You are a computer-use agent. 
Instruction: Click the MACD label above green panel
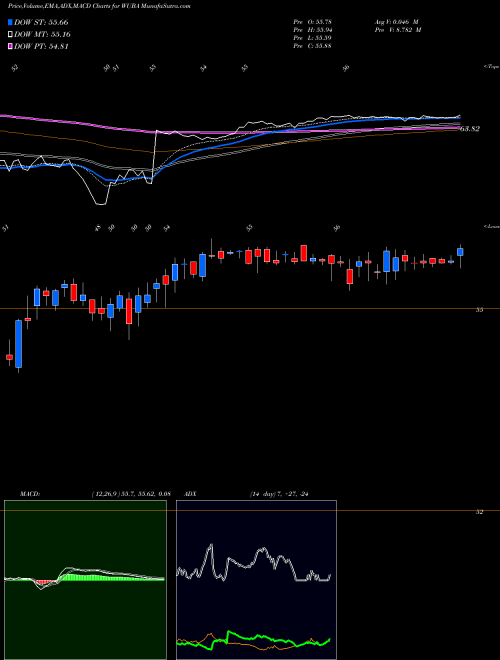coord(29,494)
